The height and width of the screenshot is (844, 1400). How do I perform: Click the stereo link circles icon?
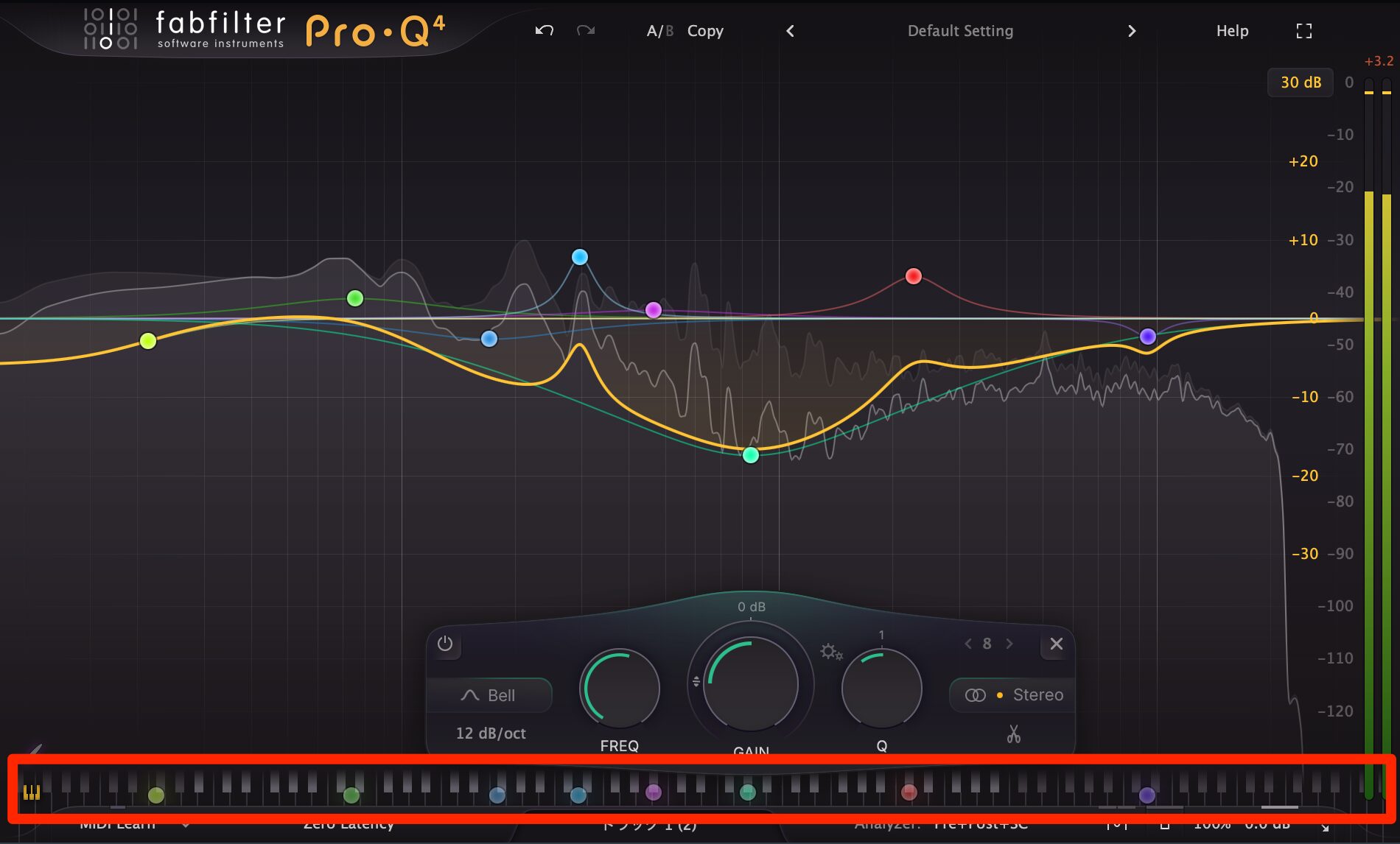pyautogui.click(x=976, y=695)
